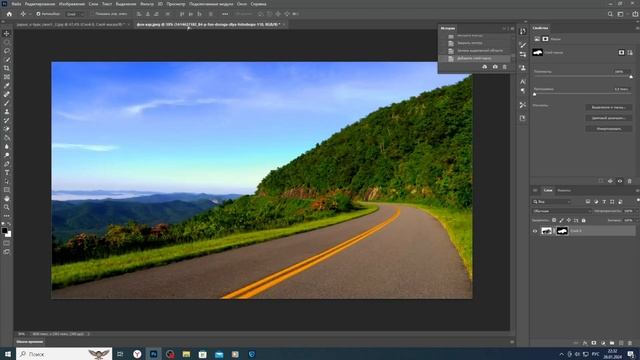Open the History panel menu

point(513,29)
